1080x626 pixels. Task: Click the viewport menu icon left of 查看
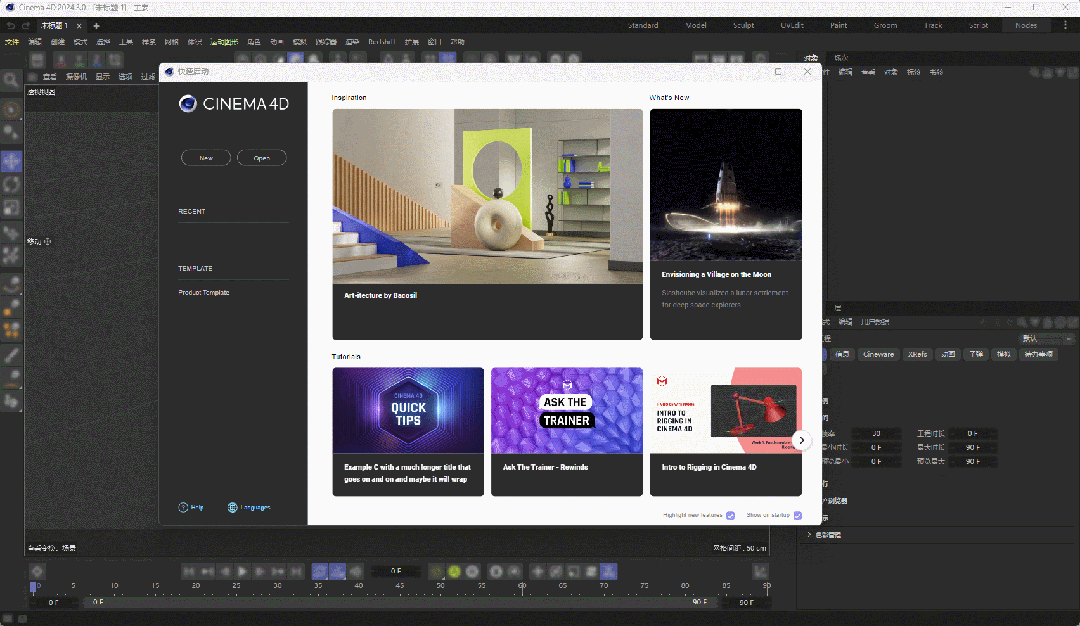[x=32, y=76]
